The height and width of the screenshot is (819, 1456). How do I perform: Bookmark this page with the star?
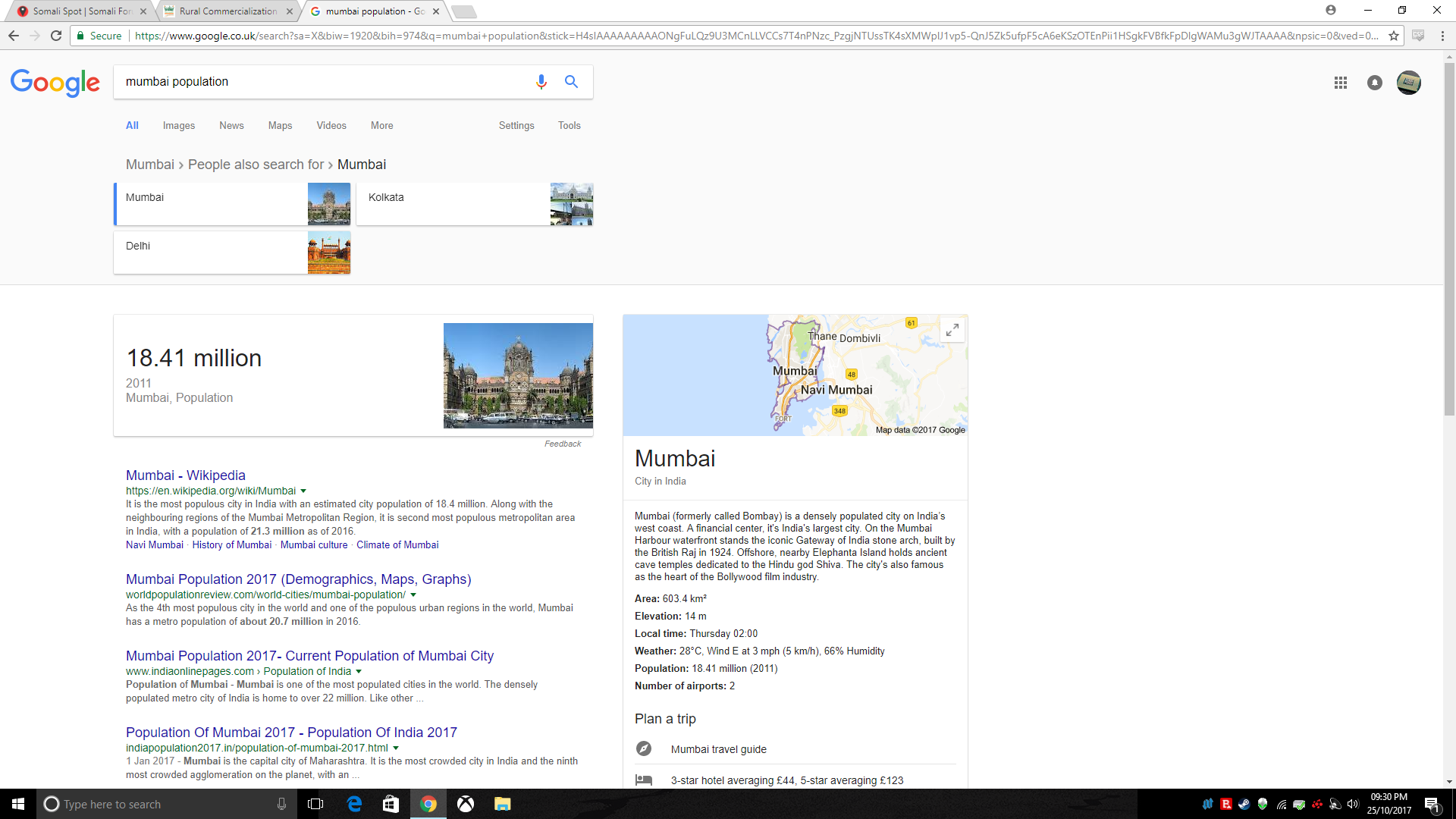point(1394,36)
